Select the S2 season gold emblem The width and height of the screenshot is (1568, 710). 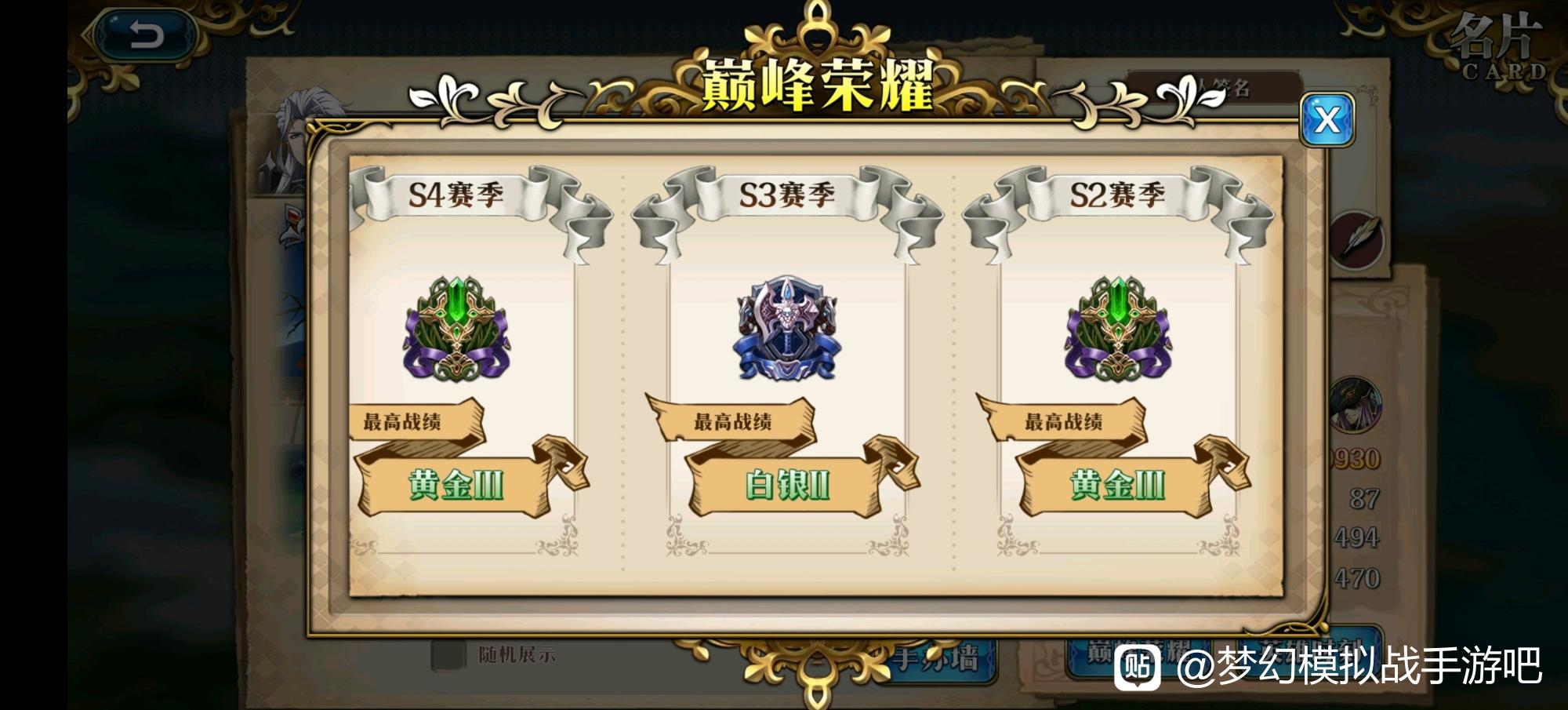(x=1117, y=329)
